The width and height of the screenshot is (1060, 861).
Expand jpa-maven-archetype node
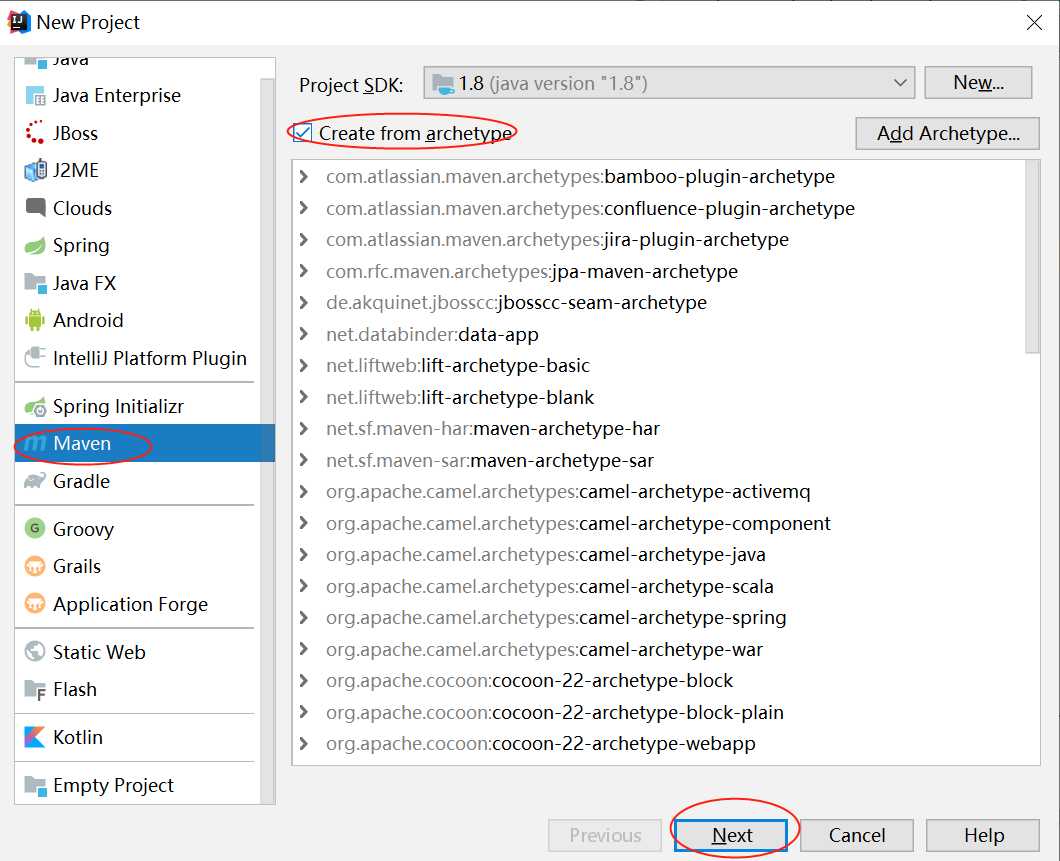[304, 272]
